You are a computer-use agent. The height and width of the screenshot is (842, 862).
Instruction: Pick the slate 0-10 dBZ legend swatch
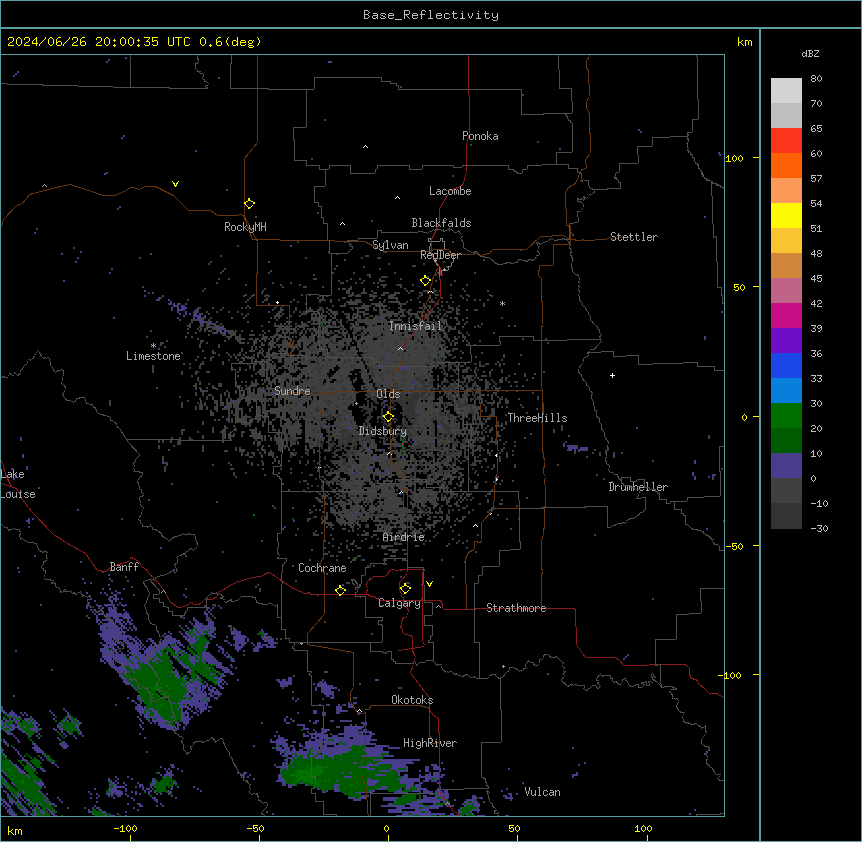point(786,466)
